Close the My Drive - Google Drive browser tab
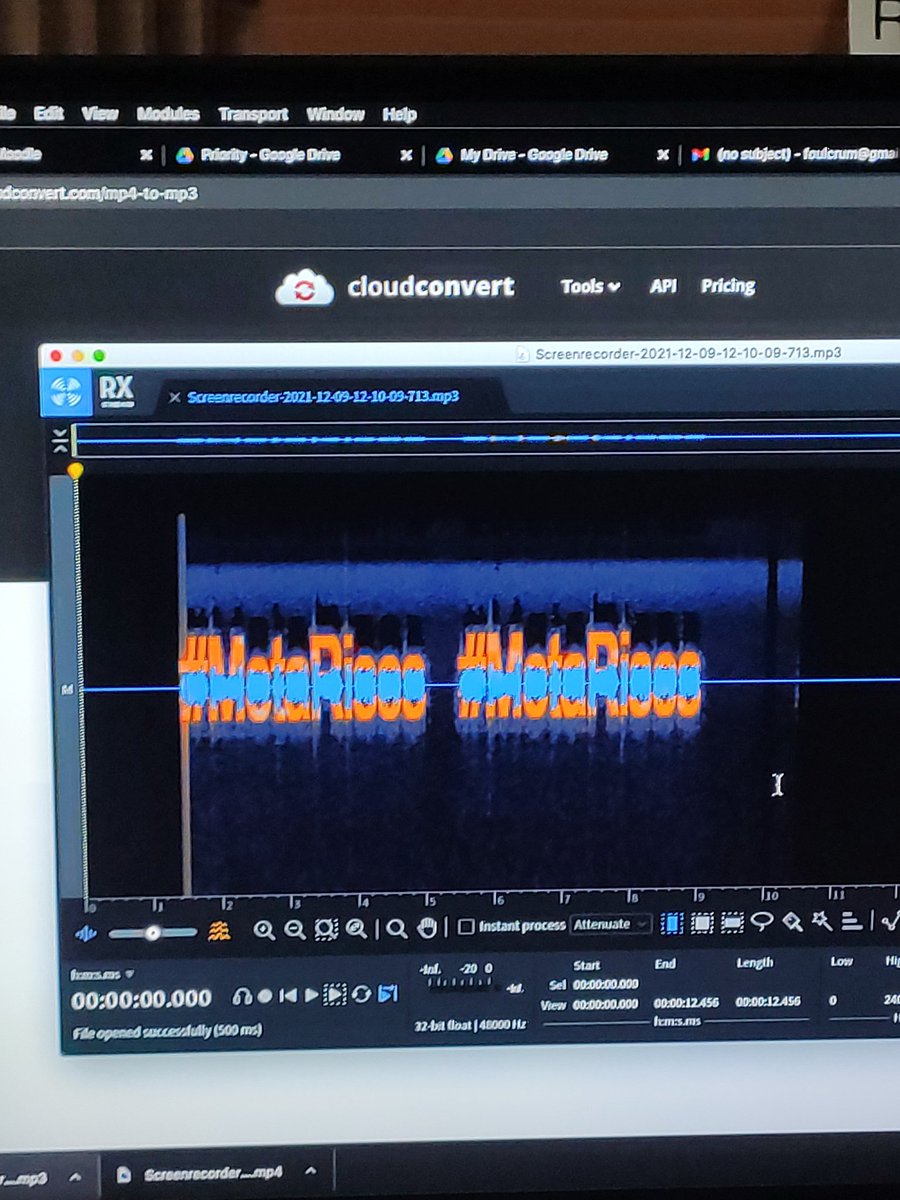Image resolution: width=900 pixels, height=1200 pixels. pos(662,155)
